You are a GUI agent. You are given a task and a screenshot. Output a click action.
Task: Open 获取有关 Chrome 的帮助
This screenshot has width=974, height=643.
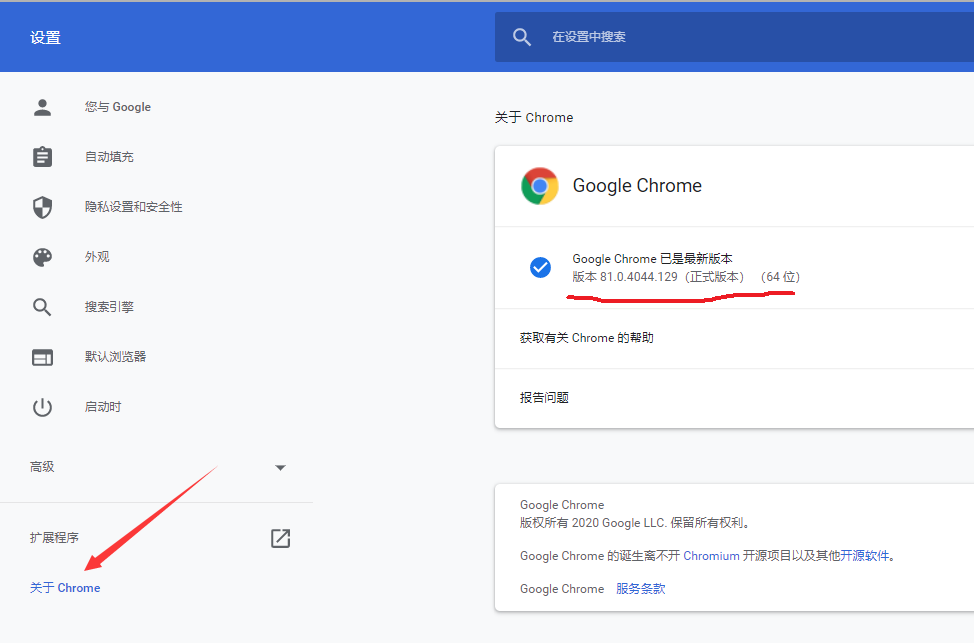(734, 338)
